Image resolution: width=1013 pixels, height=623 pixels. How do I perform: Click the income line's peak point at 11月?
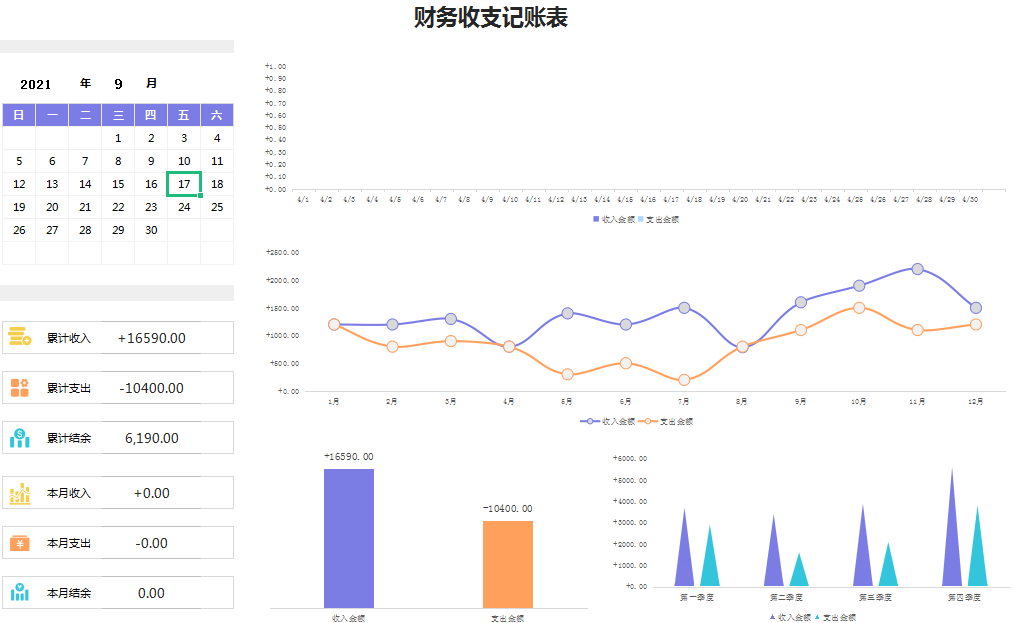point(917,269)
